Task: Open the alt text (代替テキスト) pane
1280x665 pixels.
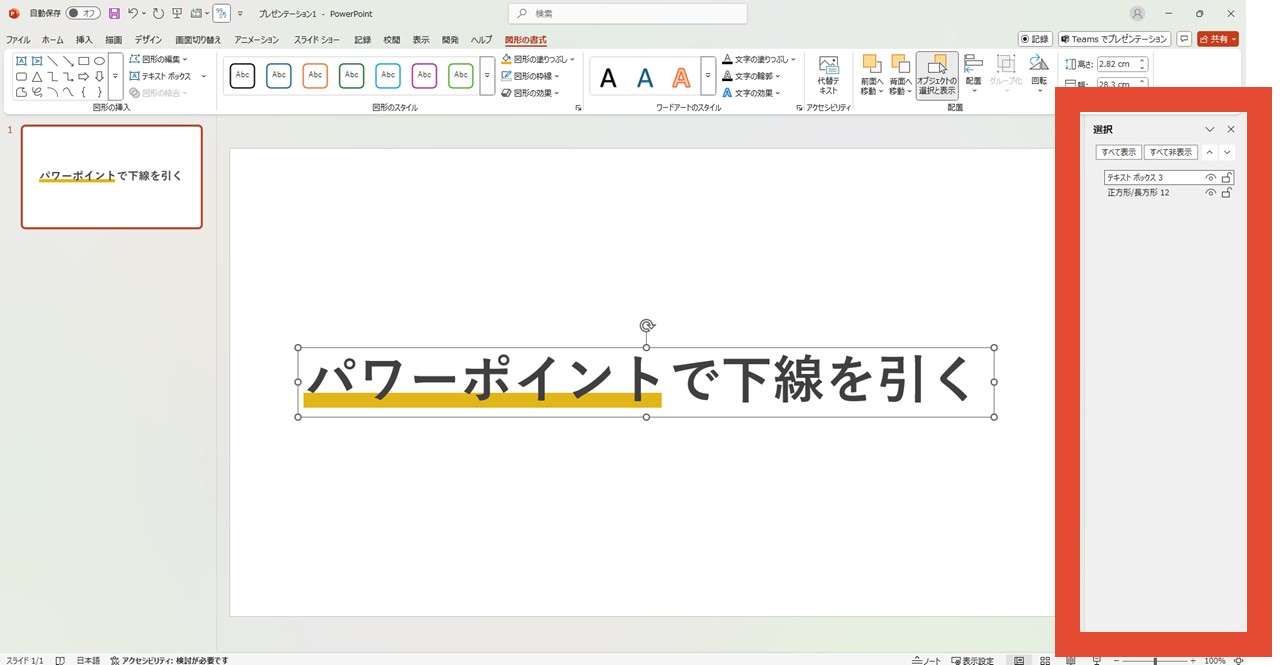Action: pyautogui.click(x=828, y=76)
